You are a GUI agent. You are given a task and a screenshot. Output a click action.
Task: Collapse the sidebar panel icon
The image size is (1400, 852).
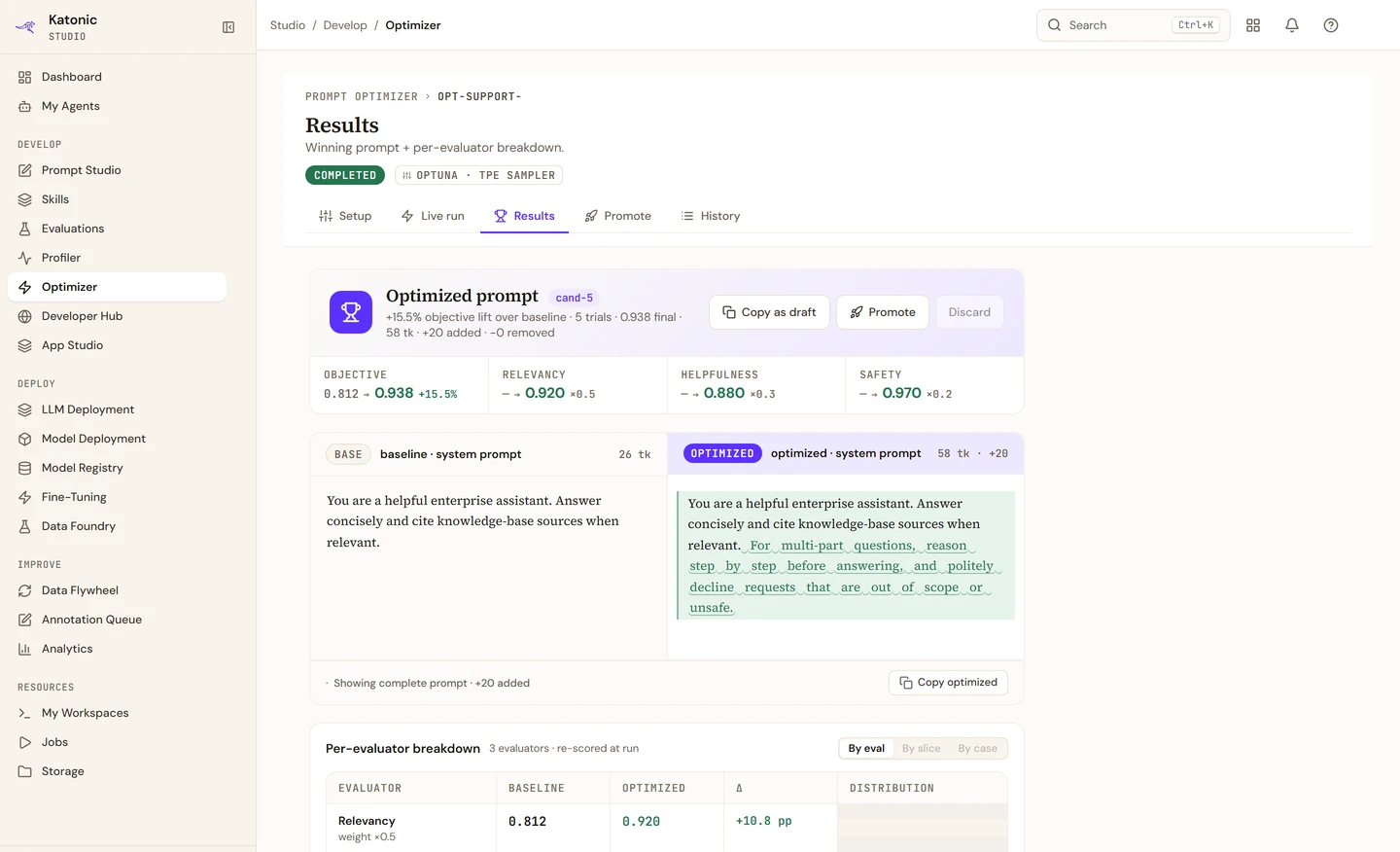(x=228, y=27)
